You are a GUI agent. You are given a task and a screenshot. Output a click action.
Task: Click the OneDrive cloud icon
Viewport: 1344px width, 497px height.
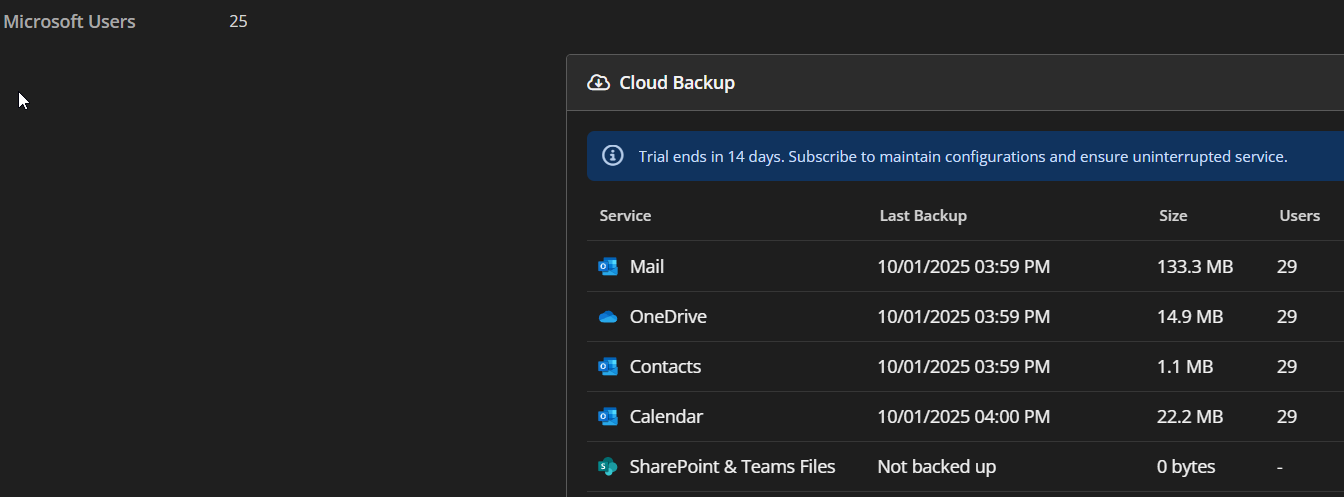(x=607, y=317)
